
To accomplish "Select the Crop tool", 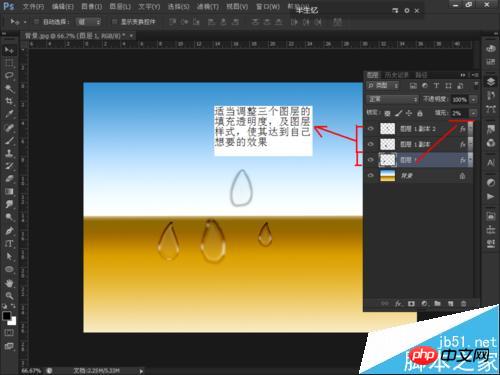I will click(x=9, y=101).
